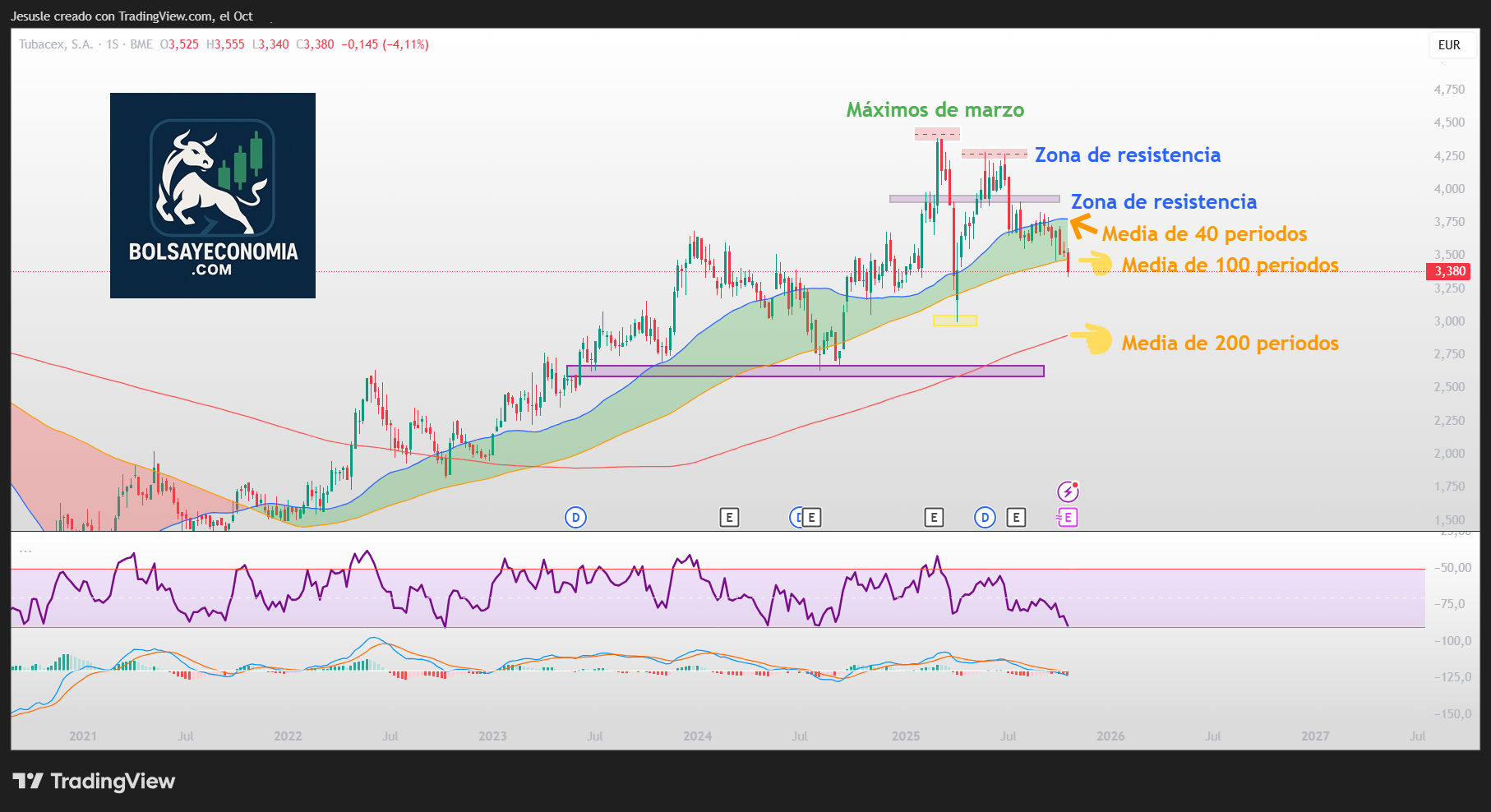1491x812 pixels.
Task: Open the TradingView logo link
Action: click(x=94, y=781)
